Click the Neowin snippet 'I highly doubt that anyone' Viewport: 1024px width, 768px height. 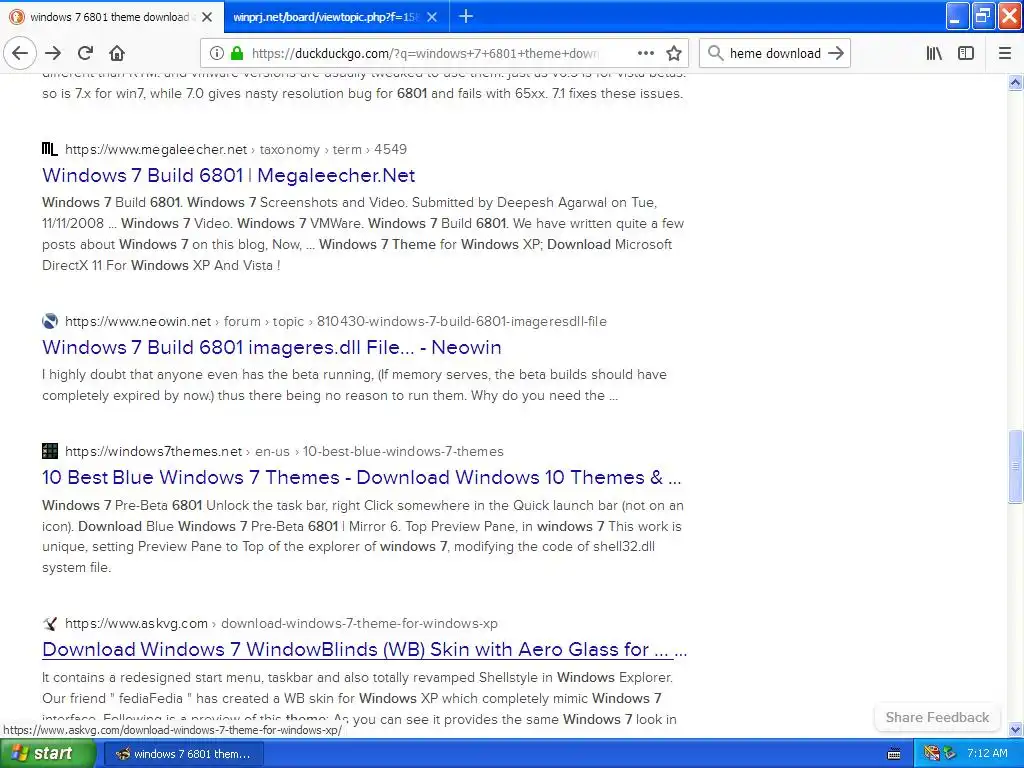coord(355,385)
